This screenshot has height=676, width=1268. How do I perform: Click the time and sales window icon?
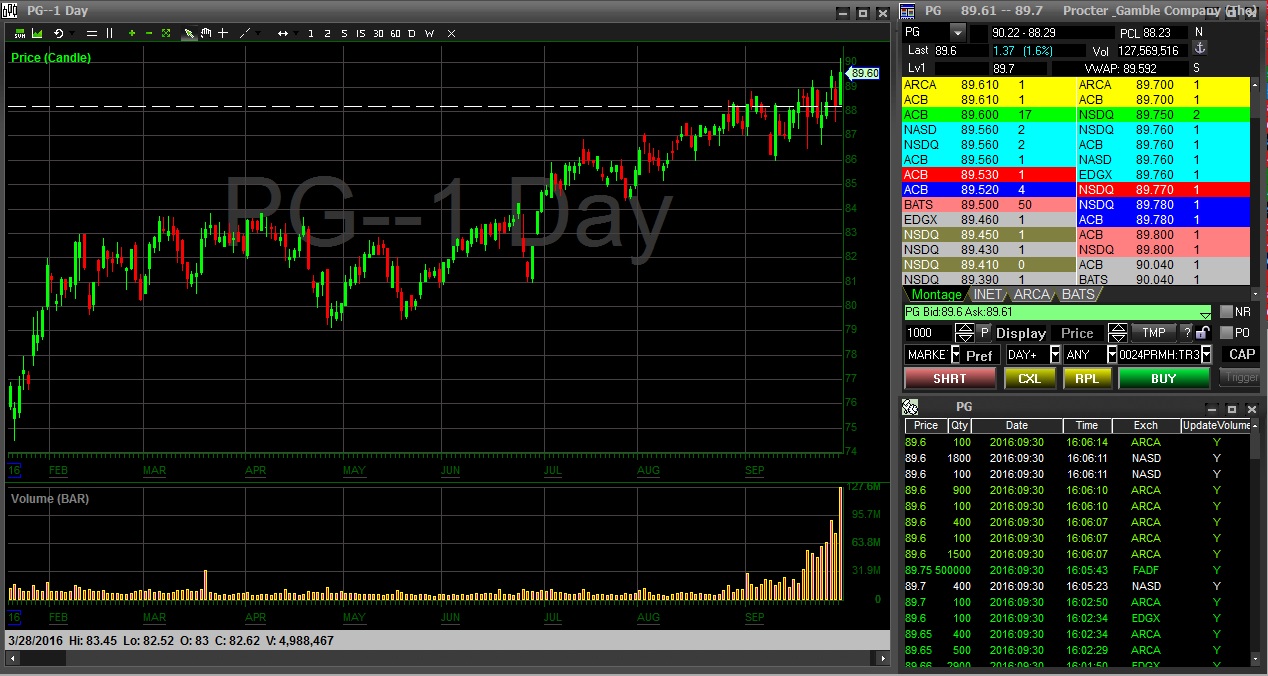tap(910, 407)
